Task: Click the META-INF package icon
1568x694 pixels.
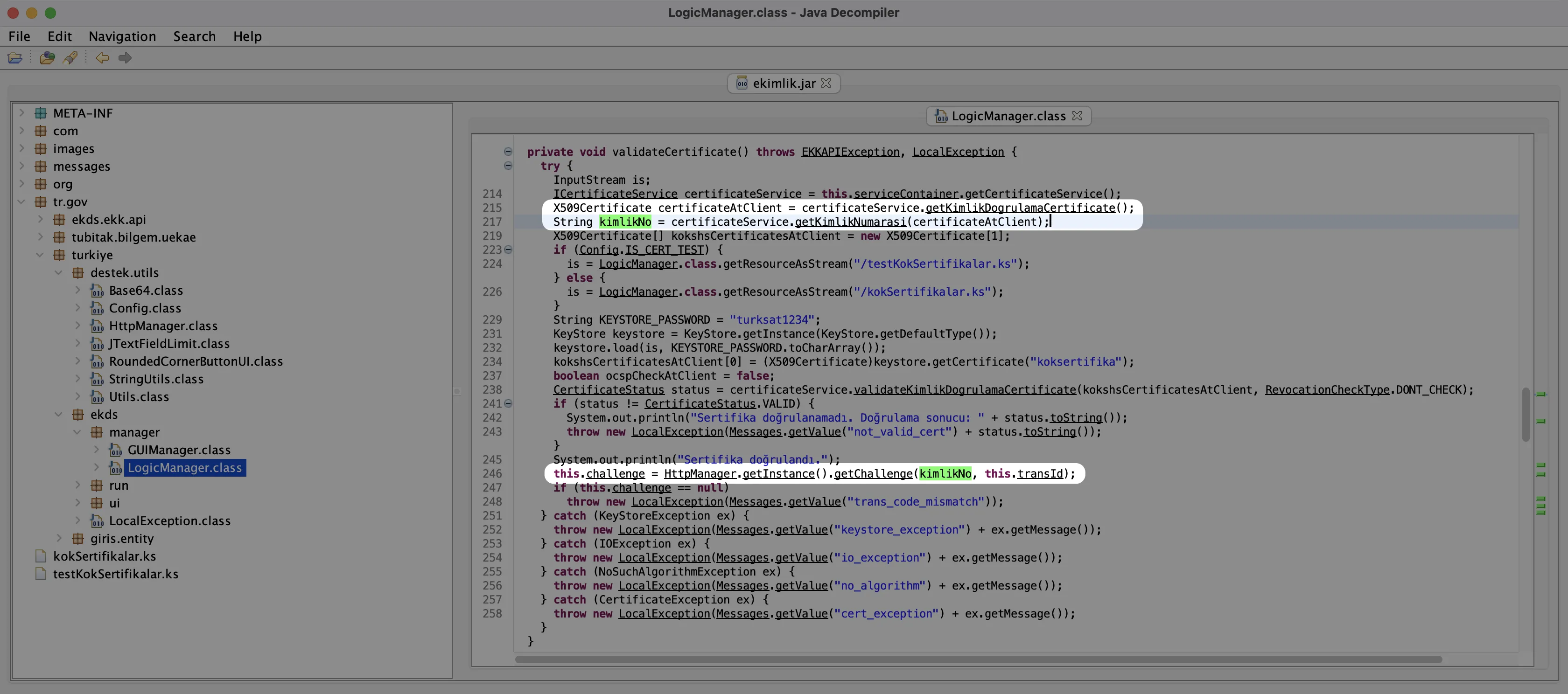Action: [x=41, y=113]
